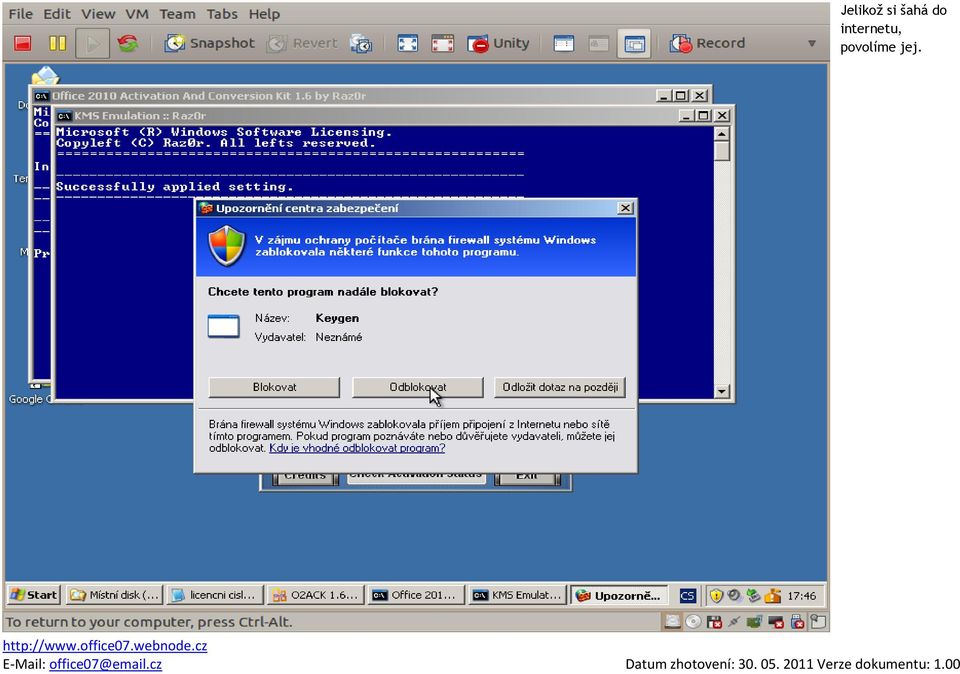
Task: Click the Revert toolbar button
Action: point(302,43)
